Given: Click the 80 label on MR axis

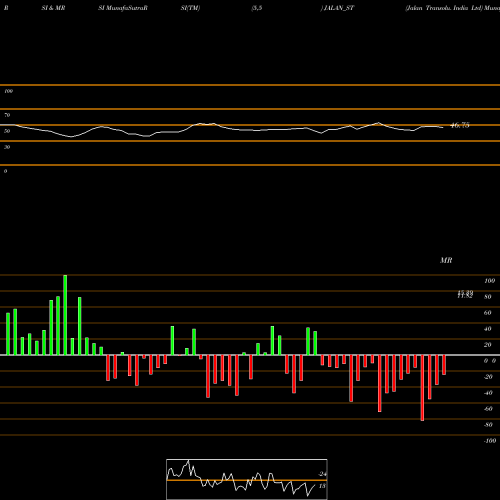Looking at the screenshot, I should (488, 297).
